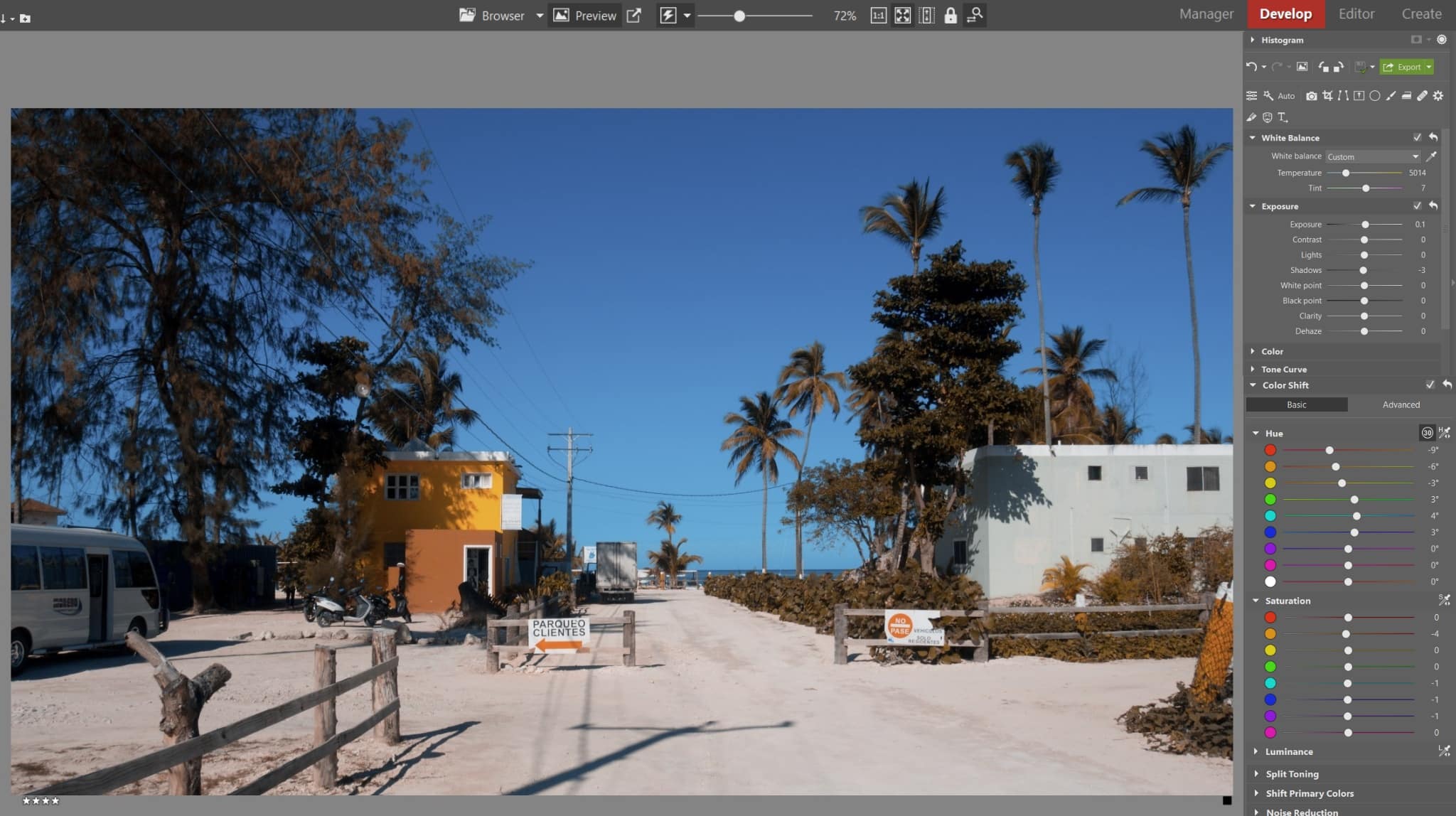The width and height of the screenshot is (1456, 816).
Task: Click the green Export button
Action: [x=1406, y=67]
